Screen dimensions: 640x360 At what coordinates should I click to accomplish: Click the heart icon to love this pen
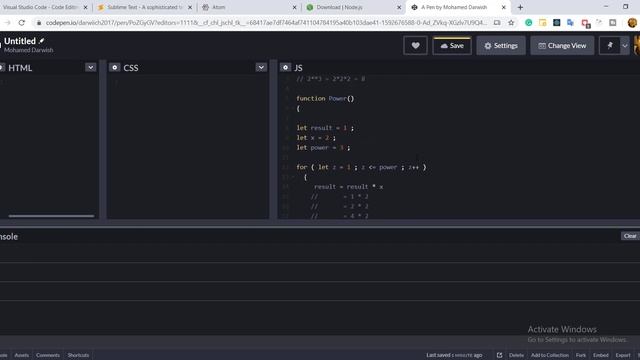(415, 46)
